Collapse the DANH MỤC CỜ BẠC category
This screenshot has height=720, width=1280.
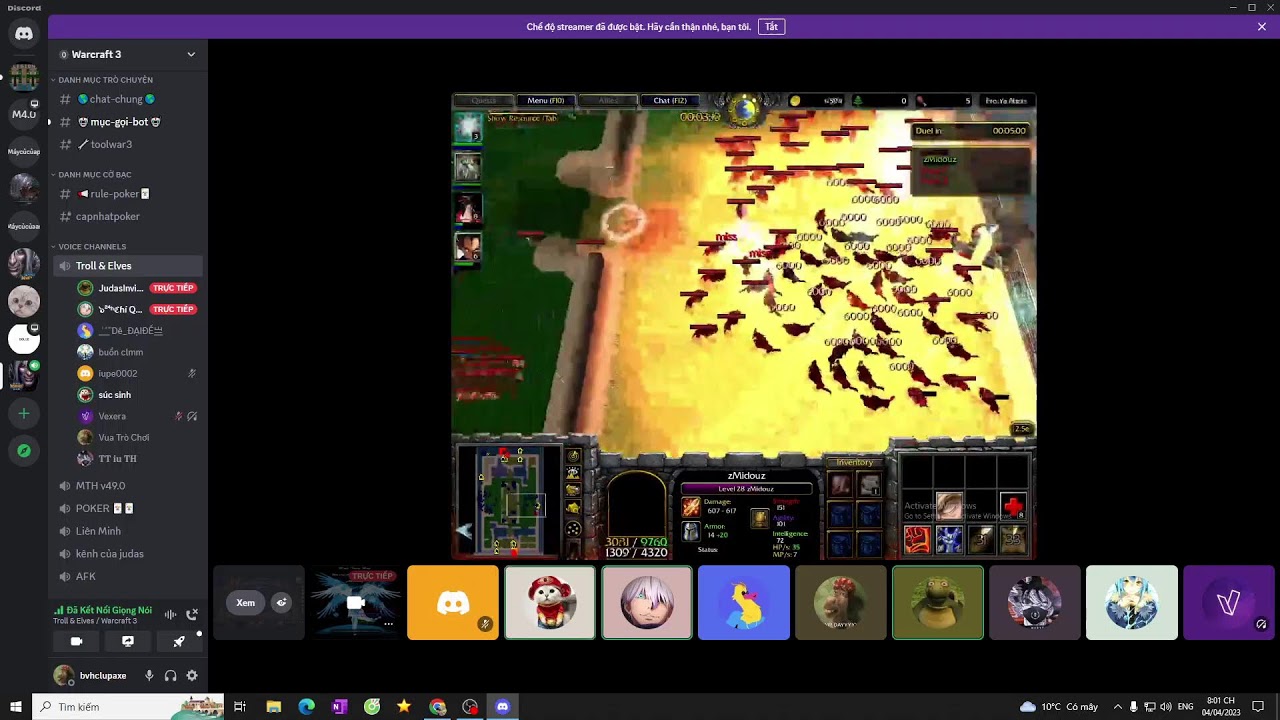pos(94,175)
